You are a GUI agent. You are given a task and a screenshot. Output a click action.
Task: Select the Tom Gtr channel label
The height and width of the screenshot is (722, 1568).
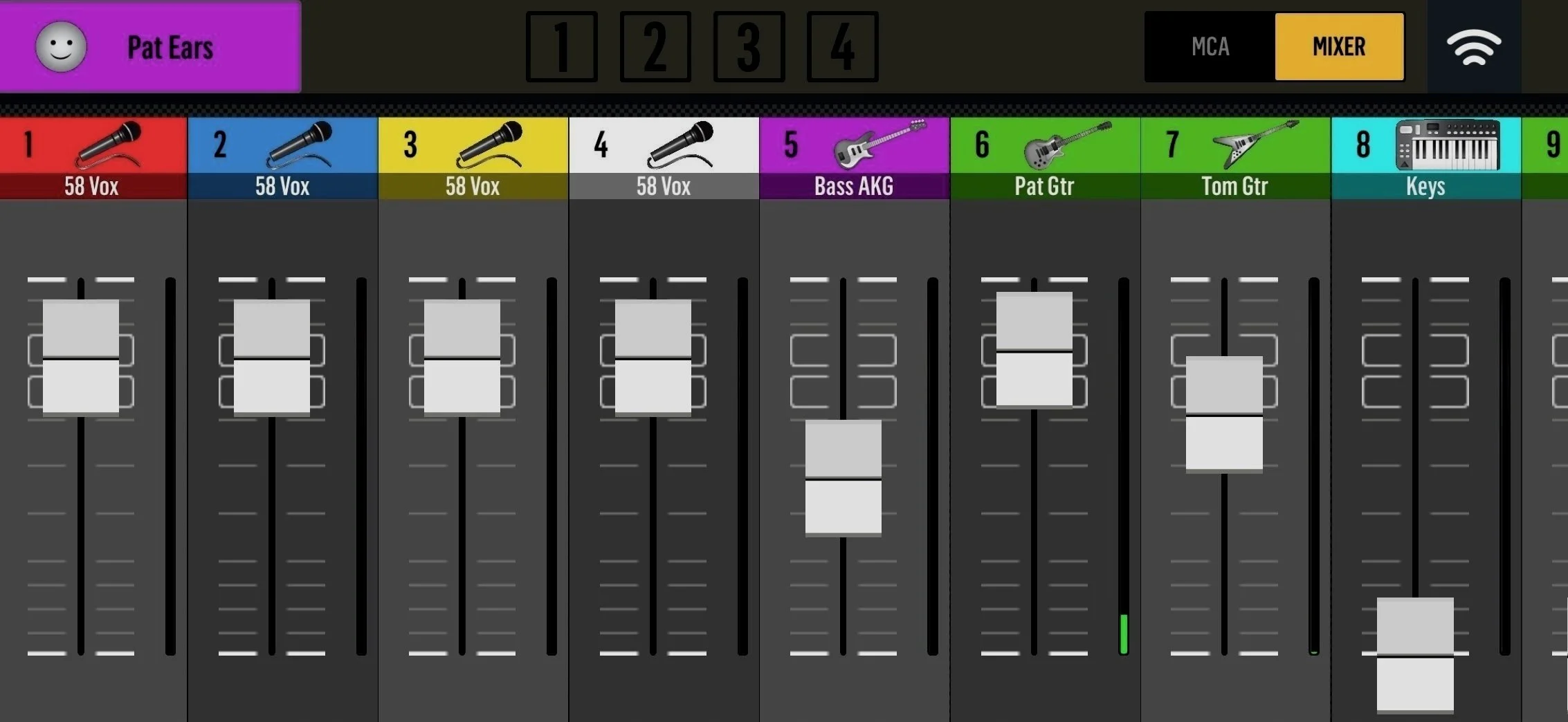click(x=1235, y=186)
